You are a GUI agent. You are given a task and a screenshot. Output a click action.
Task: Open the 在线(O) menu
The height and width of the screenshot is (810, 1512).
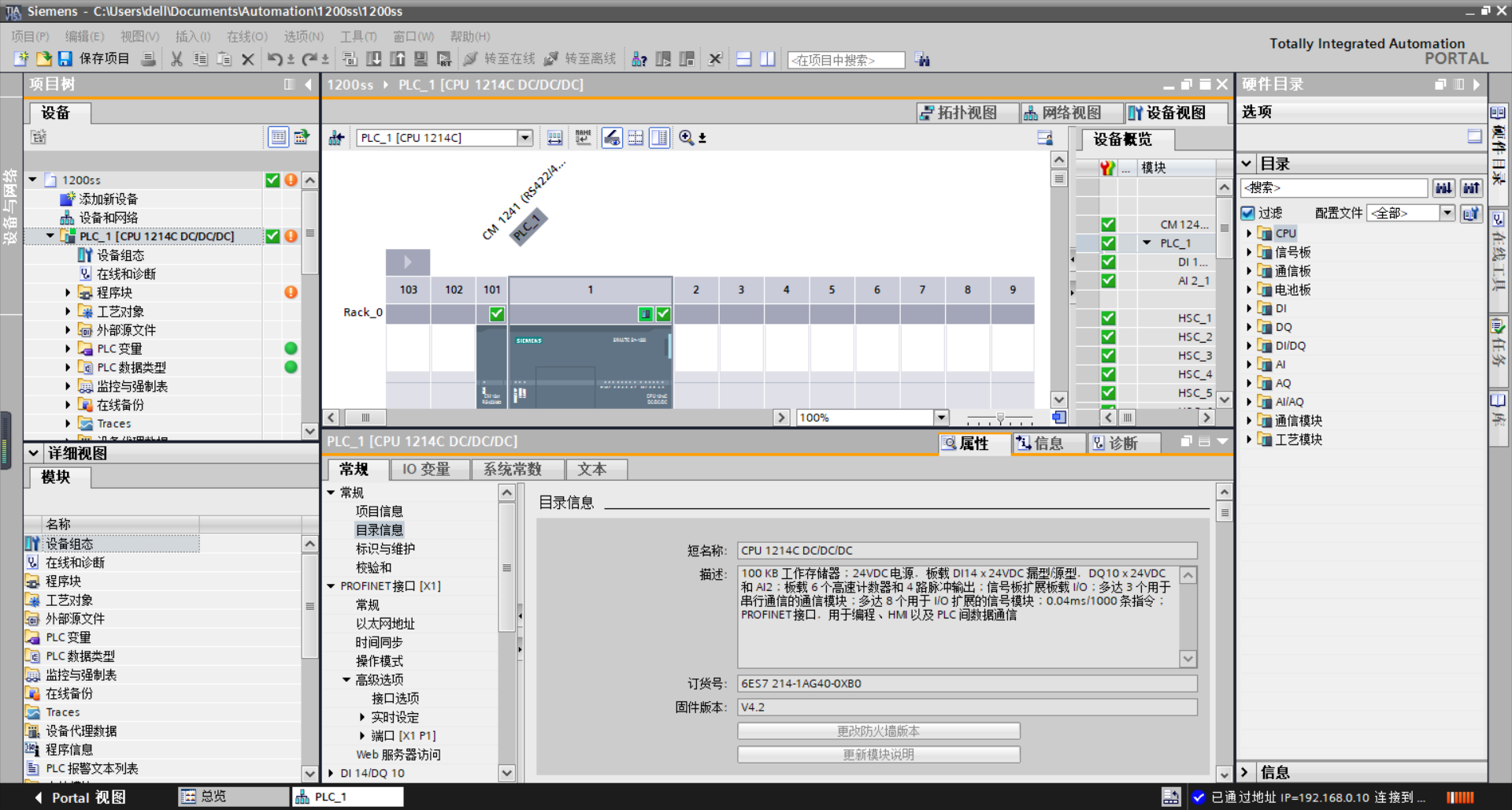246,36
